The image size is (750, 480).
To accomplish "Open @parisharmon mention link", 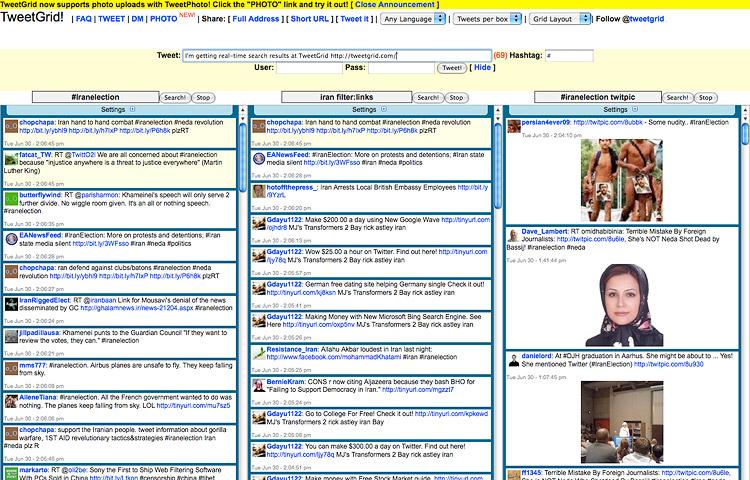I will (x=96, y=195).
